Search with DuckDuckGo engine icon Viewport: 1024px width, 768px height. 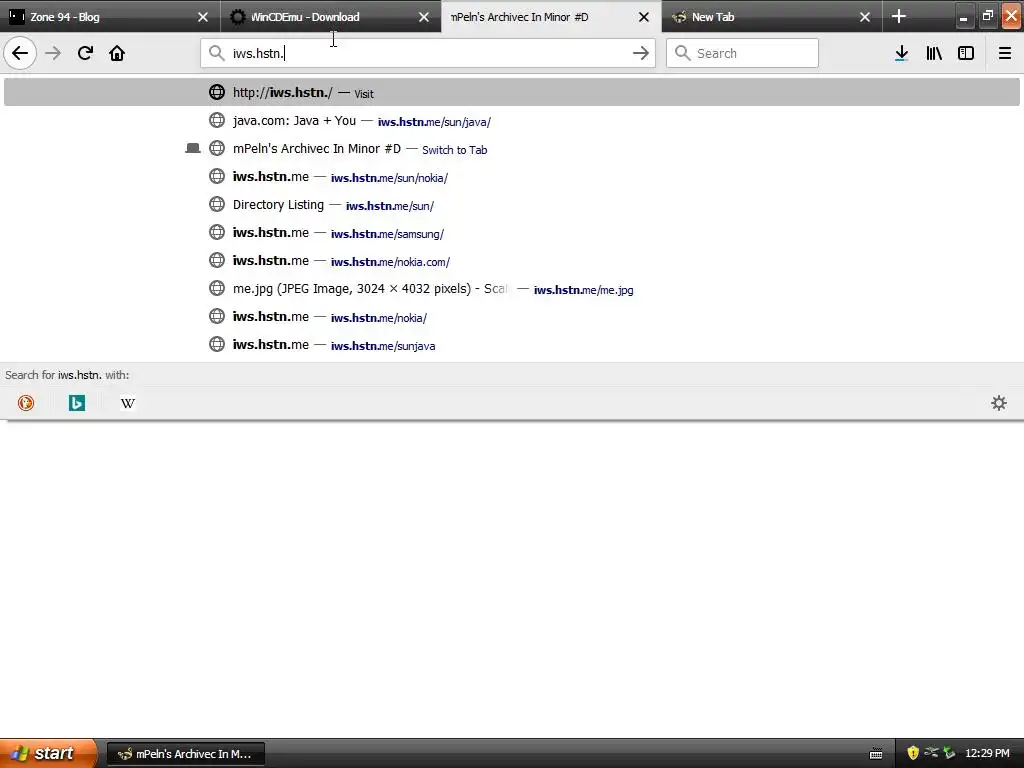[x=26, y=403]
